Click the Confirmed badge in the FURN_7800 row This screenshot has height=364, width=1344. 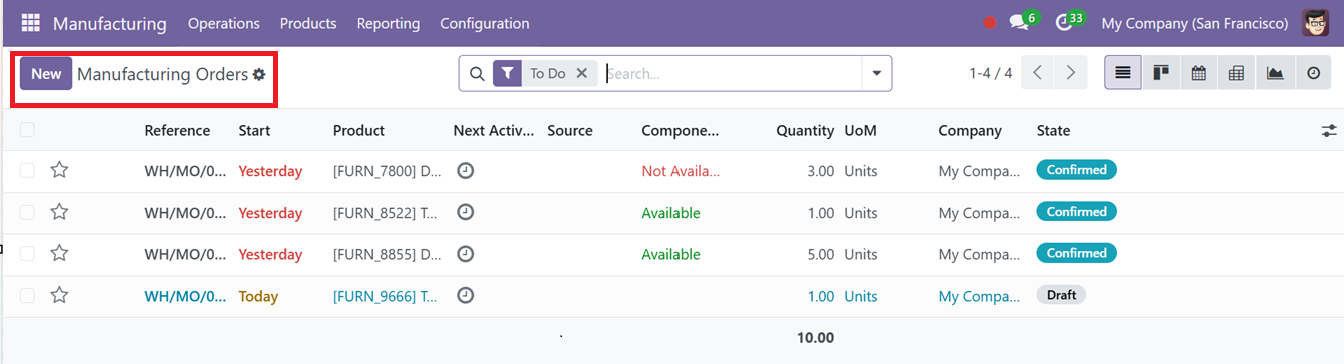[x=1076, y=170]
